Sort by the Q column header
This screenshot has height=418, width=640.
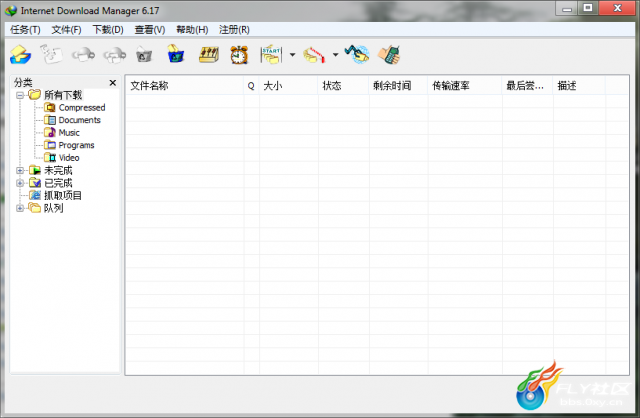coord(251,86)
